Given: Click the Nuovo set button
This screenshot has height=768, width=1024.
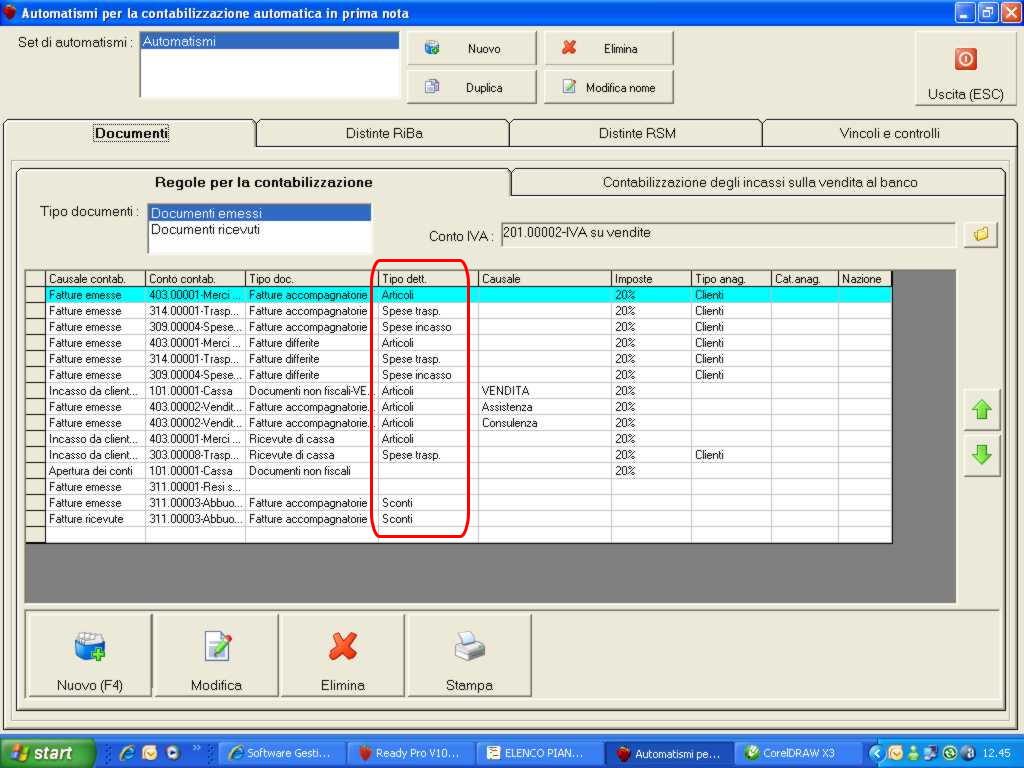Looking at the screenshot, I should (x=472, y=48).
